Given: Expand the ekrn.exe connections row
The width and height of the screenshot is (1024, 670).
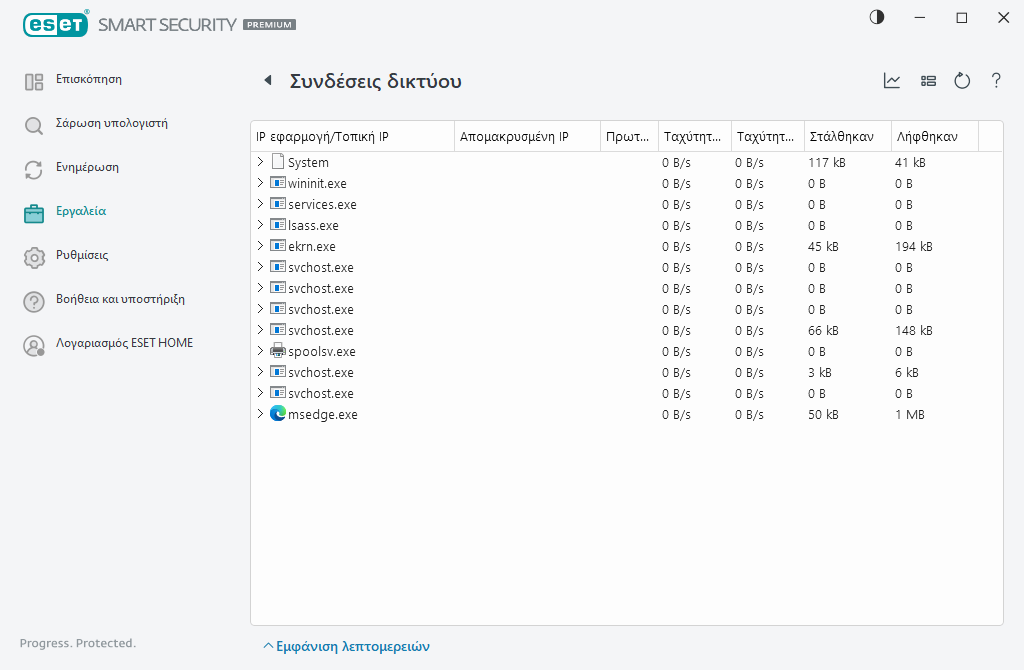Looking at the screenshot, I should [260, 246].
